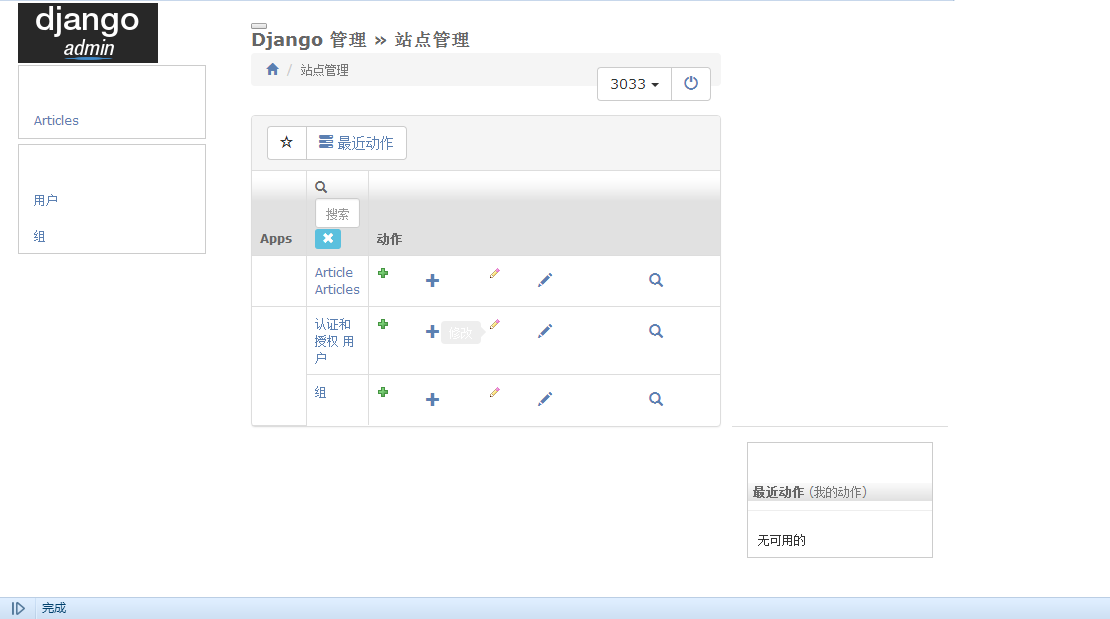Click the Apps column header
Image resolution: width=1110 pixels, height=619 pixels.
[276, 239]
